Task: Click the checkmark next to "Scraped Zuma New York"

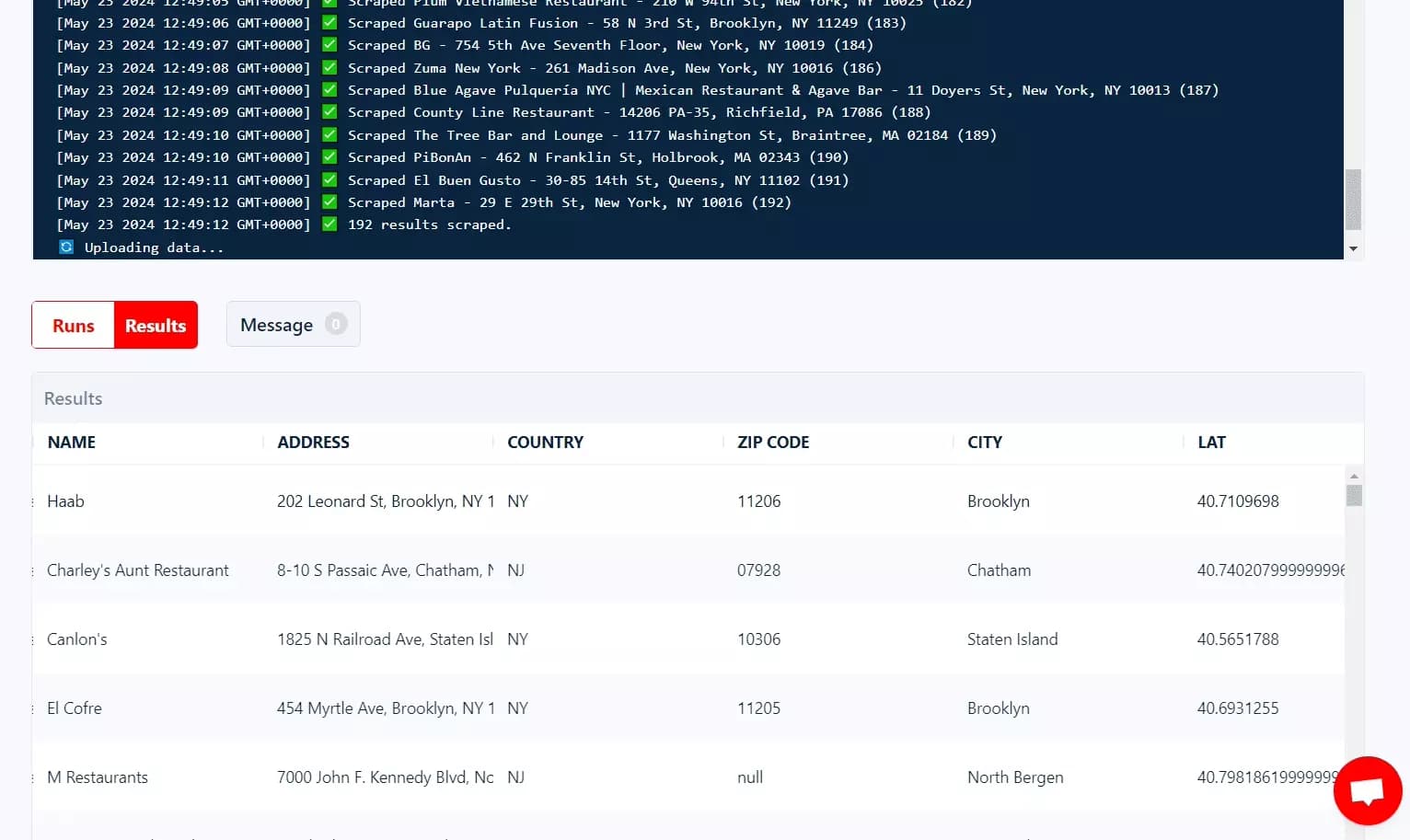Action: pyautogui.click(x=329, y=67)
